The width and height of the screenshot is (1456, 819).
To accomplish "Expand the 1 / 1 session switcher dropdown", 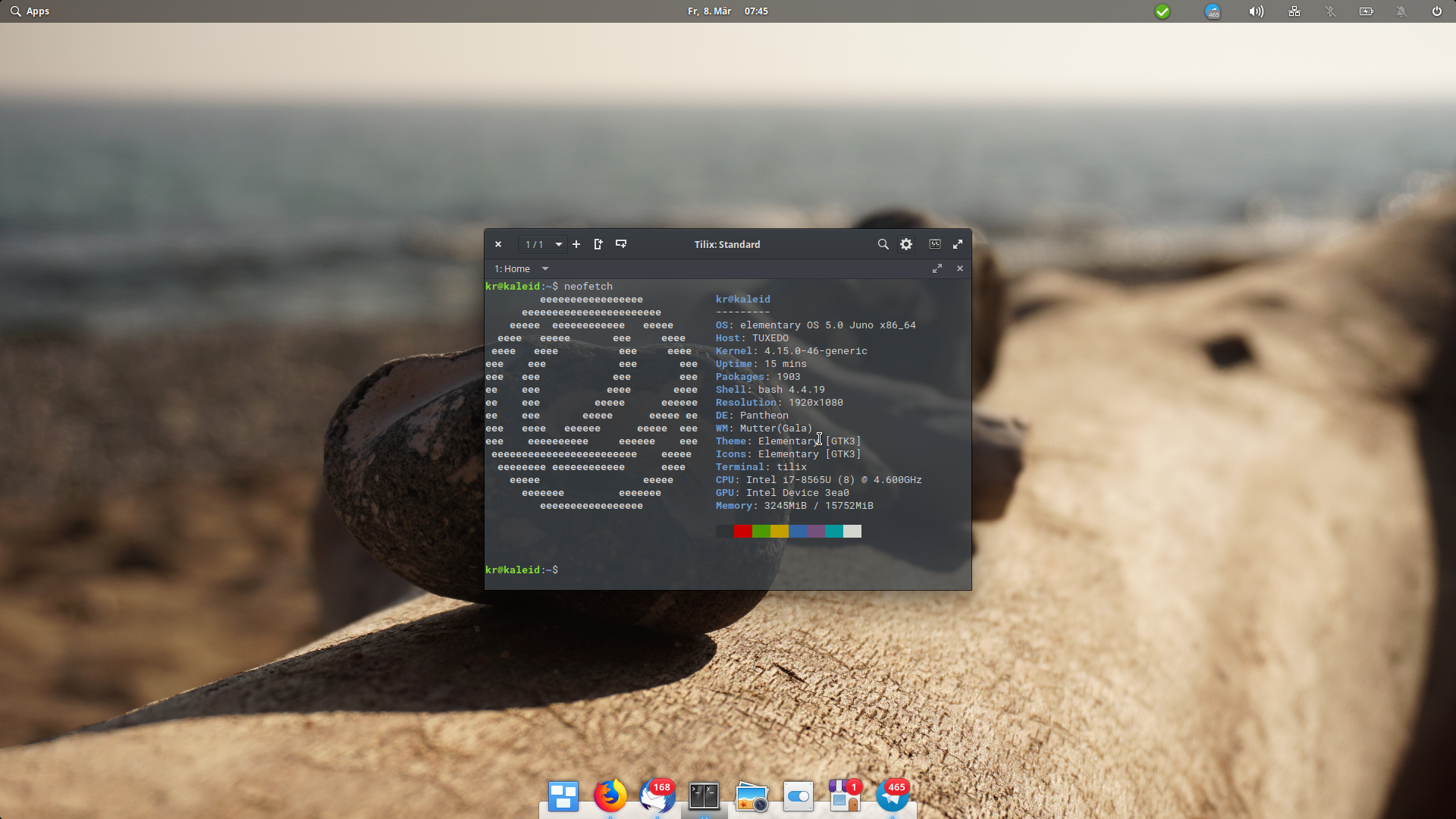I will (x=559, y=244).
